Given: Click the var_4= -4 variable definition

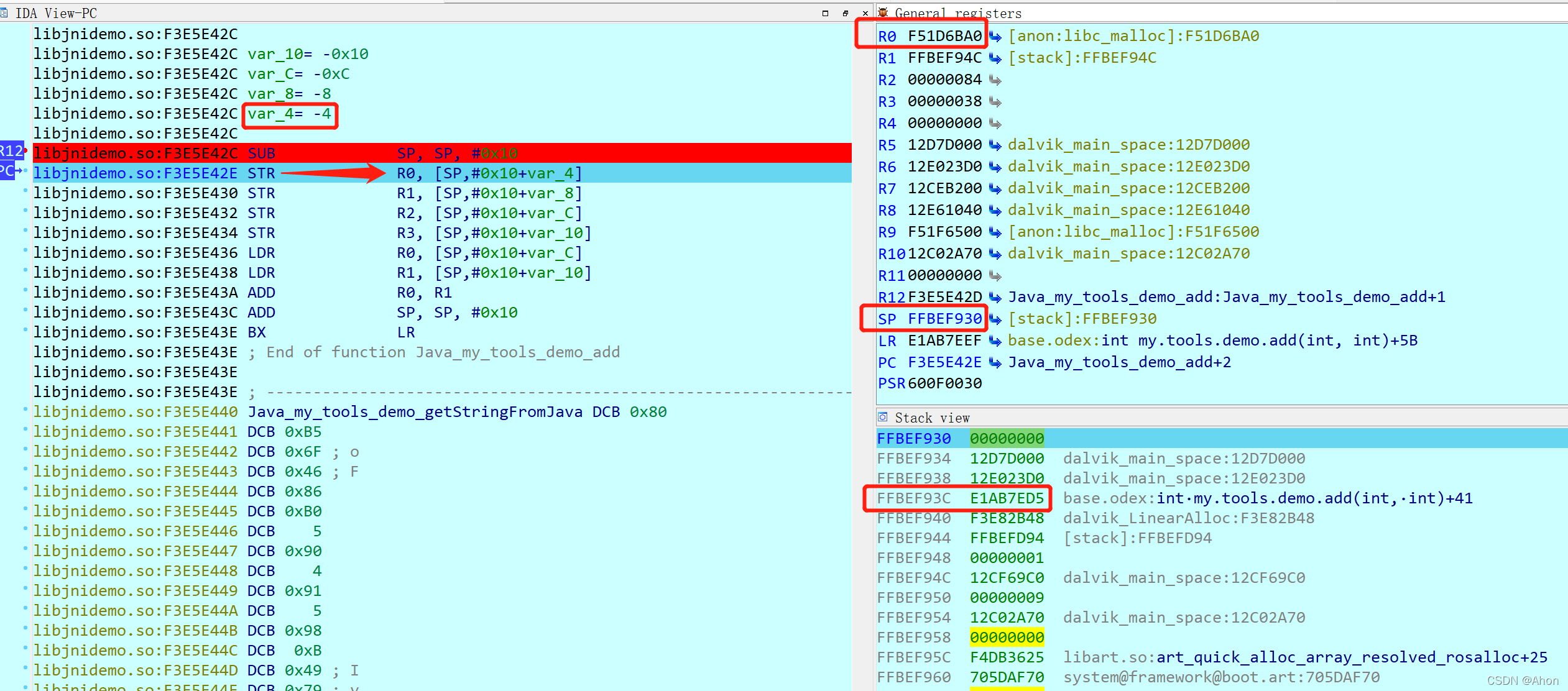Looking at the screenshot, I should [289, 114].
